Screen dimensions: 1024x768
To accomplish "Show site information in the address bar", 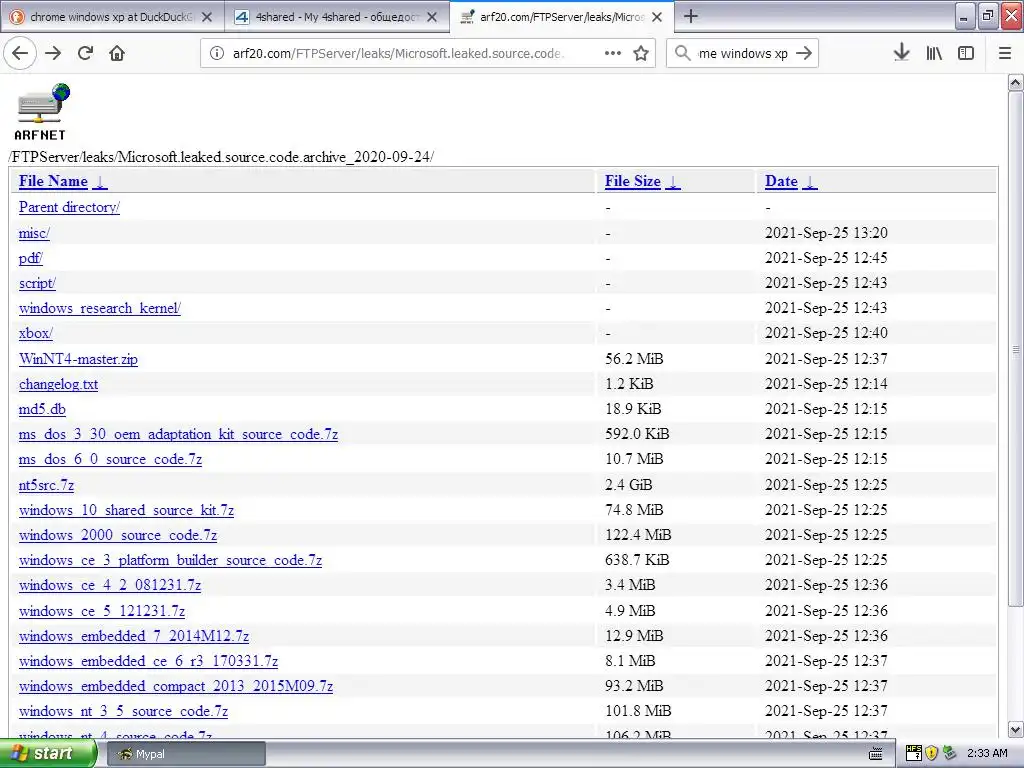I will pyautogui.click(x=217, y=53).
